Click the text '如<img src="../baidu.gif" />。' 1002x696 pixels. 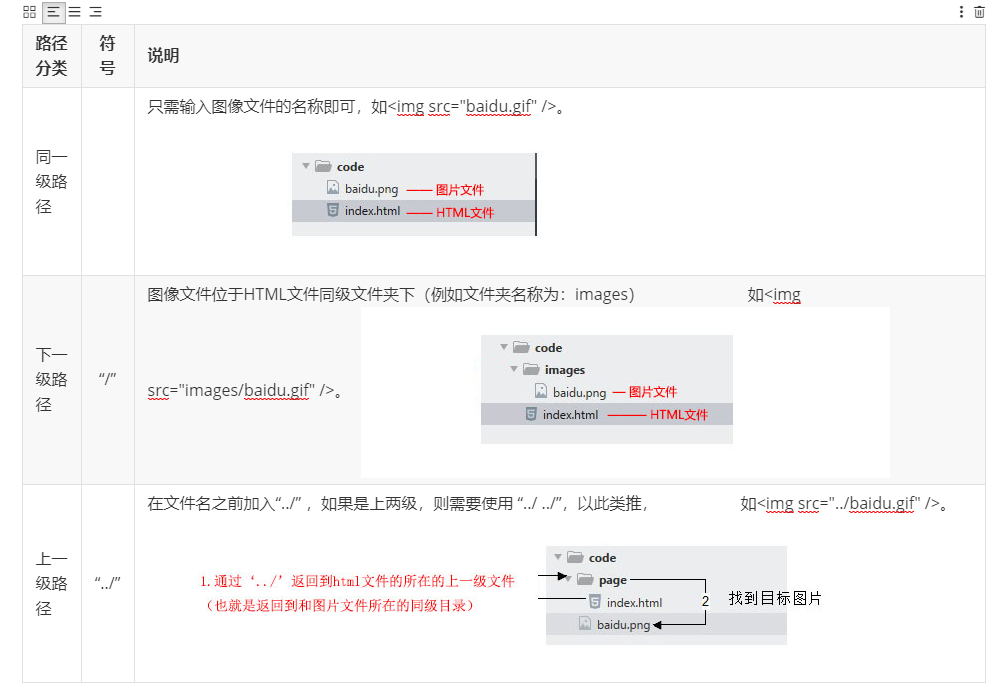pos(845,504)
